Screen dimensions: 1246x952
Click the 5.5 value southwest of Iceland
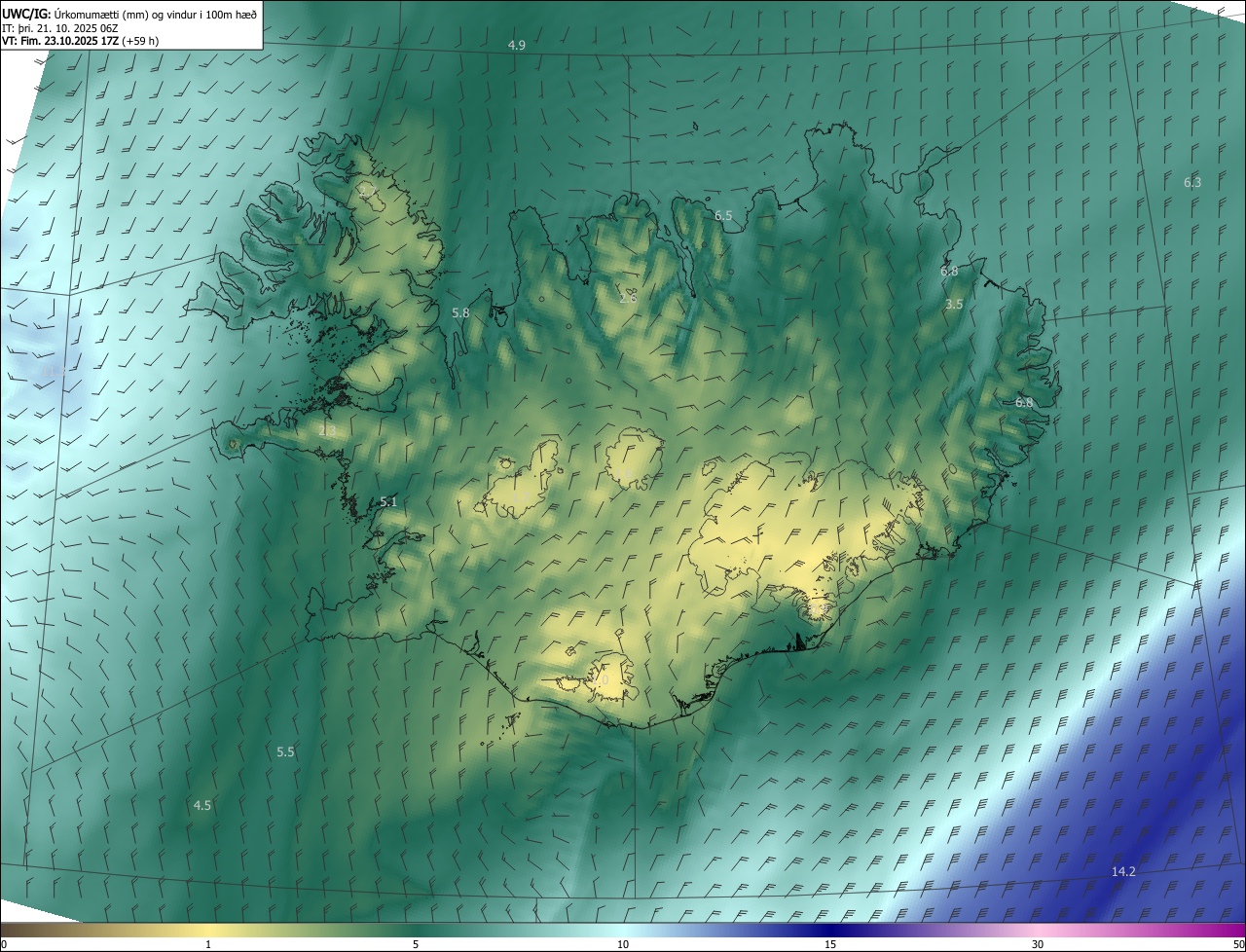point(285,751)
